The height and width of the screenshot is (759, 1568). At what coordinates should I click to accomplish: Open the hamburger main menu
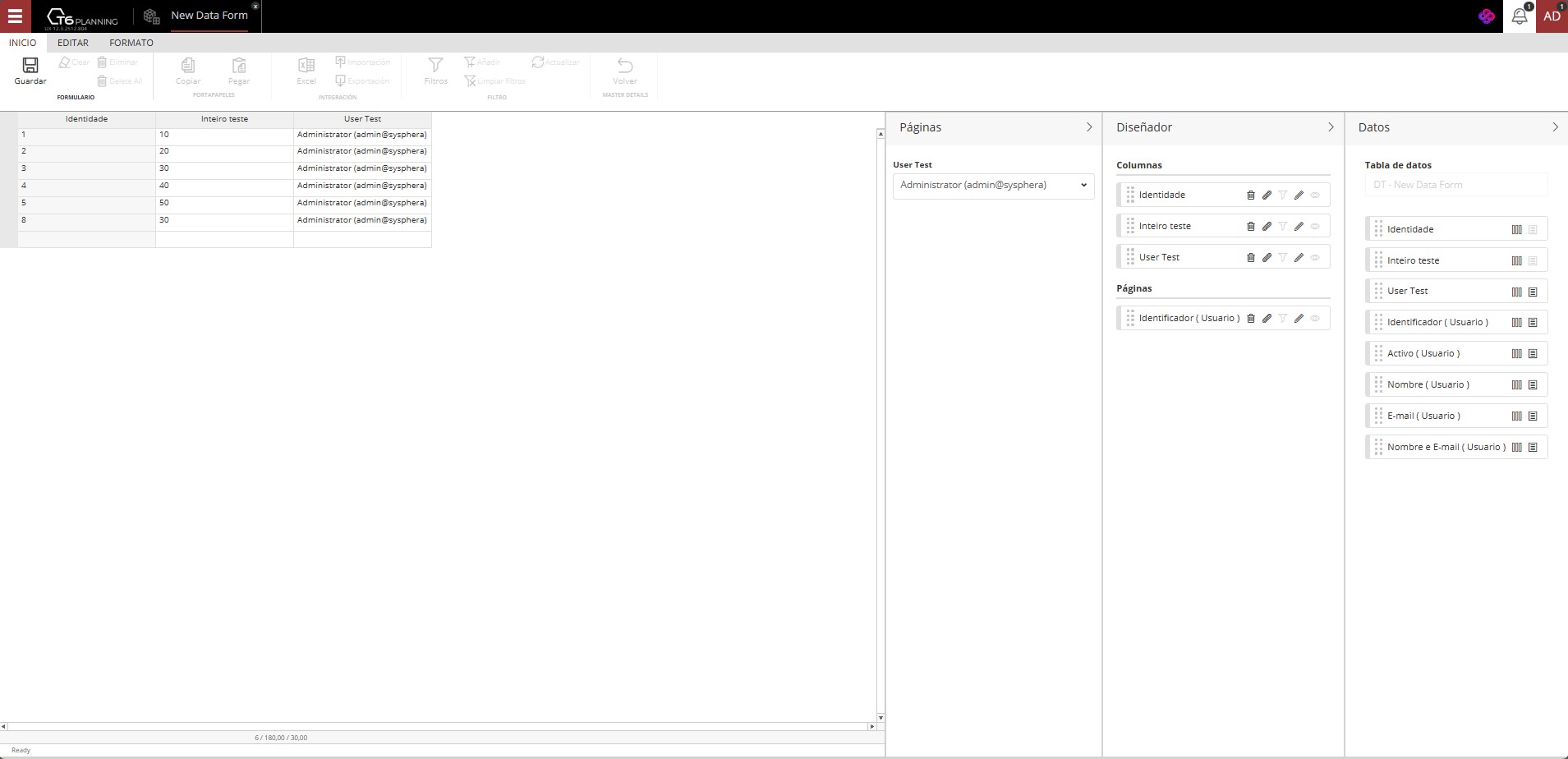[15, 16]
